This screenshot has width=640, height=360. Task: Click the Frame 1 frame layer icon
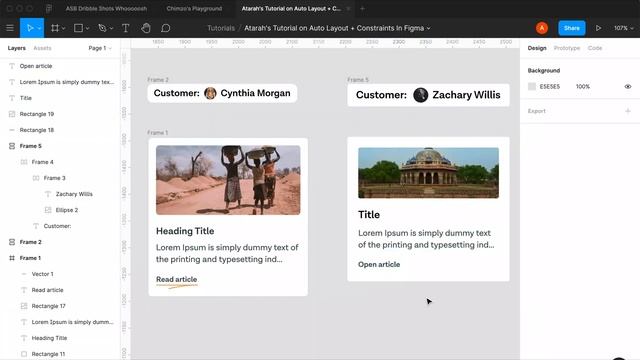pyautogui.click(x=12, y=258)
